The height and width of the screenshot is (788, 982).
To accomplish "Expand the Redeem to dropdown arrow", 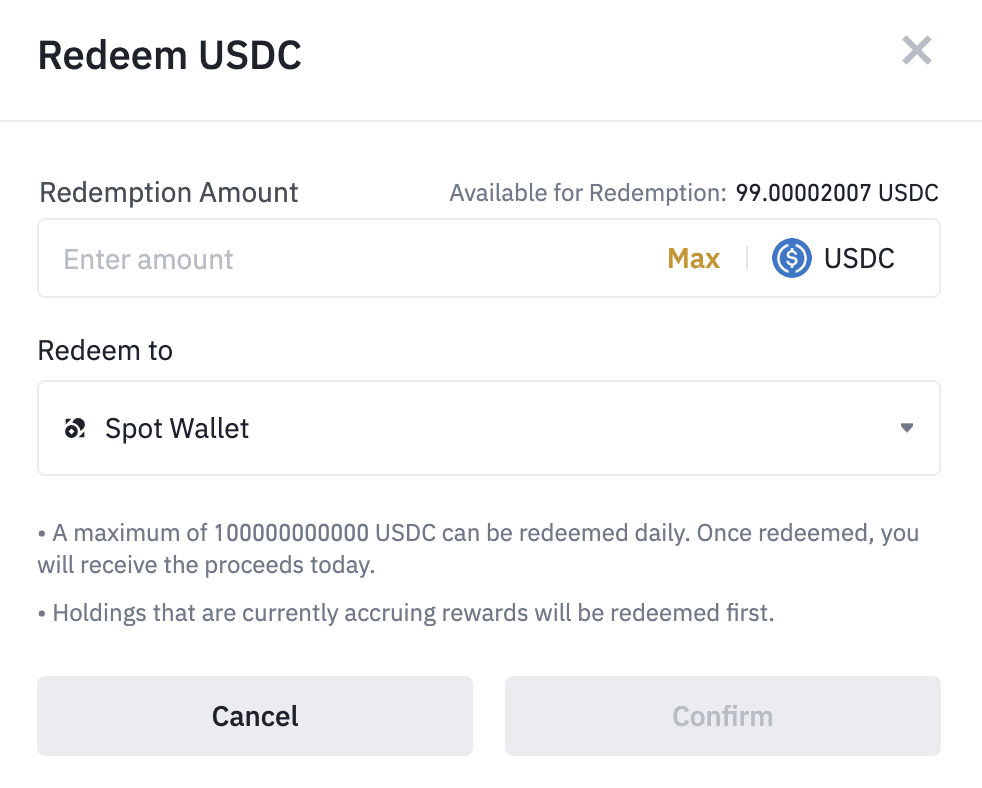I will [x=906, y=428].
